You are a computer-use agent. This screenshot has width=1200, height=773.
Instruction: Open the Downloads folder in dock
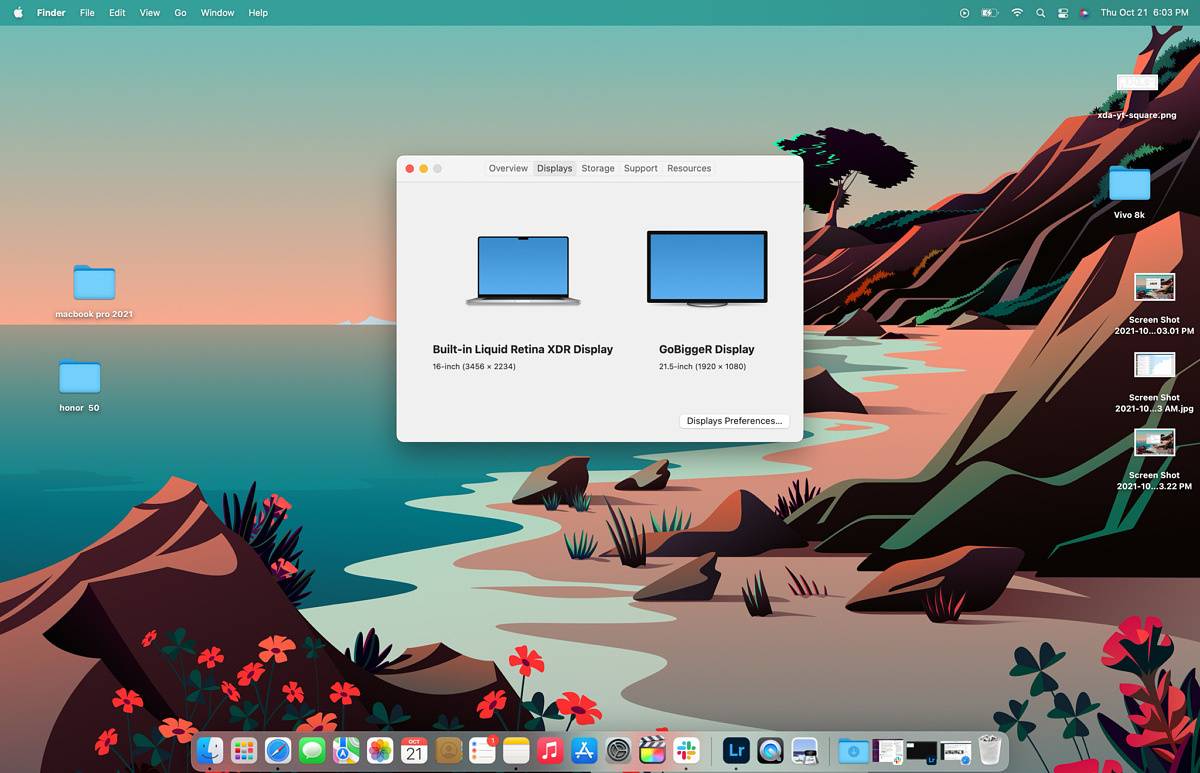(x=853, y=750)
